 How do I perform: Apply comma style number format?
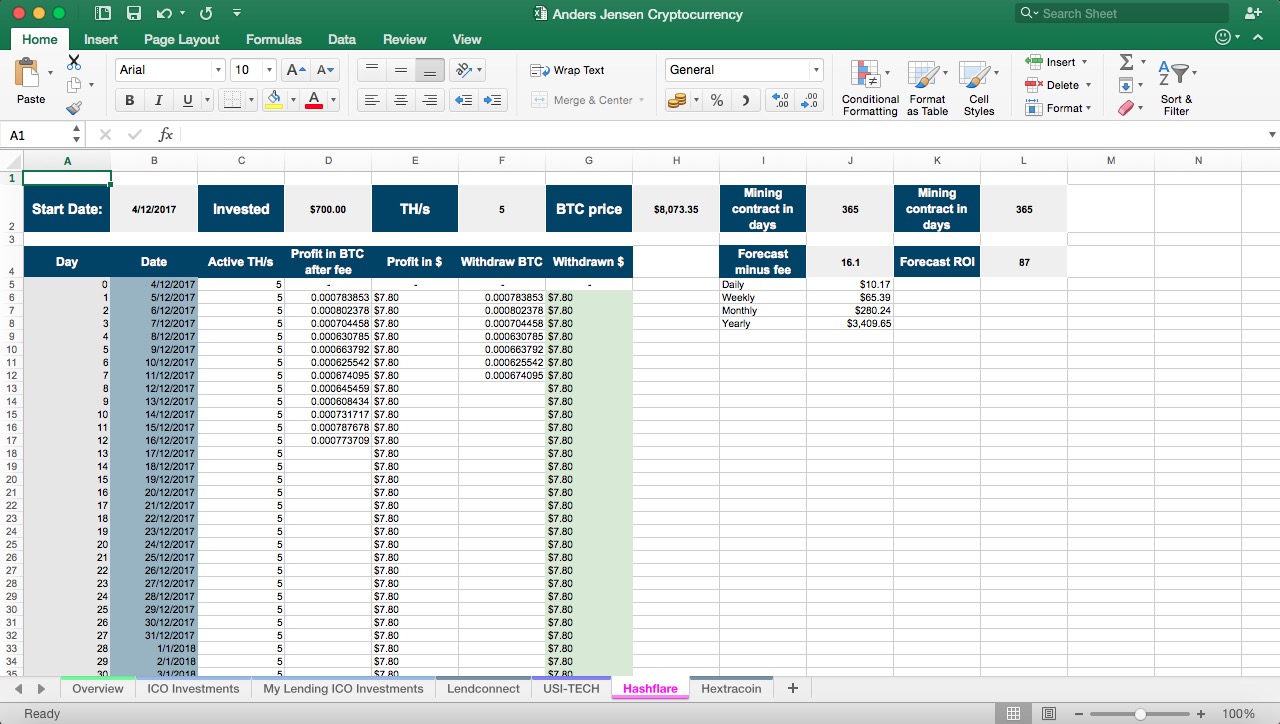pyautogui.click(x=745, y=100)
